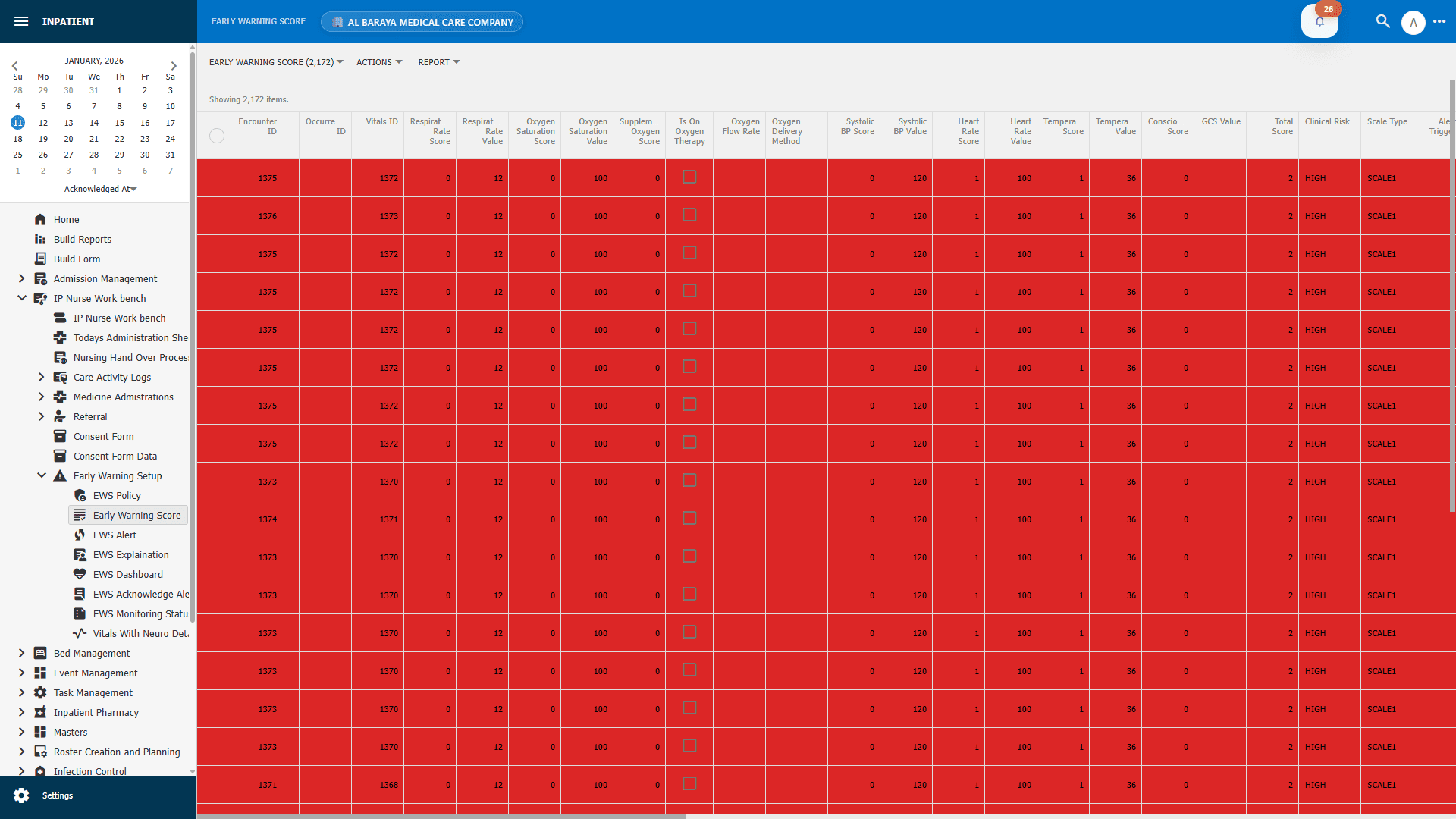Collapse the Early Warning Setup section

[x=42, y=475]
